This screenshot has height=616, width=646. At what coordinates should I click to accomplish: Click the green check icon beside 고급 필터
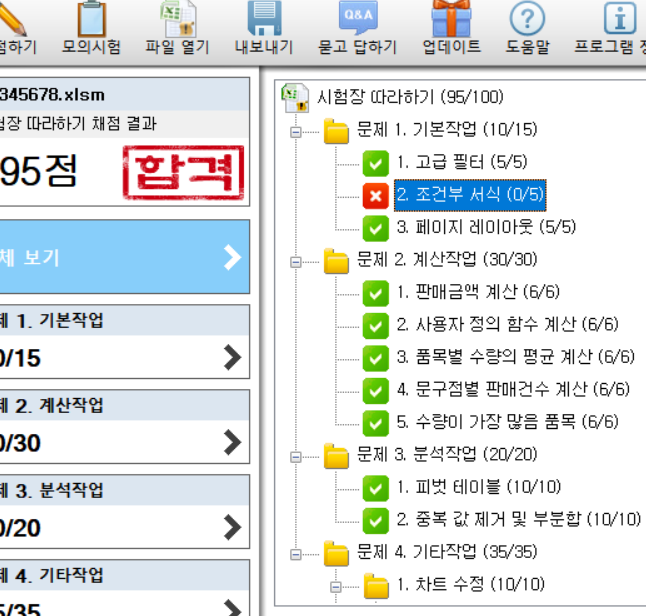click(376, 162)
